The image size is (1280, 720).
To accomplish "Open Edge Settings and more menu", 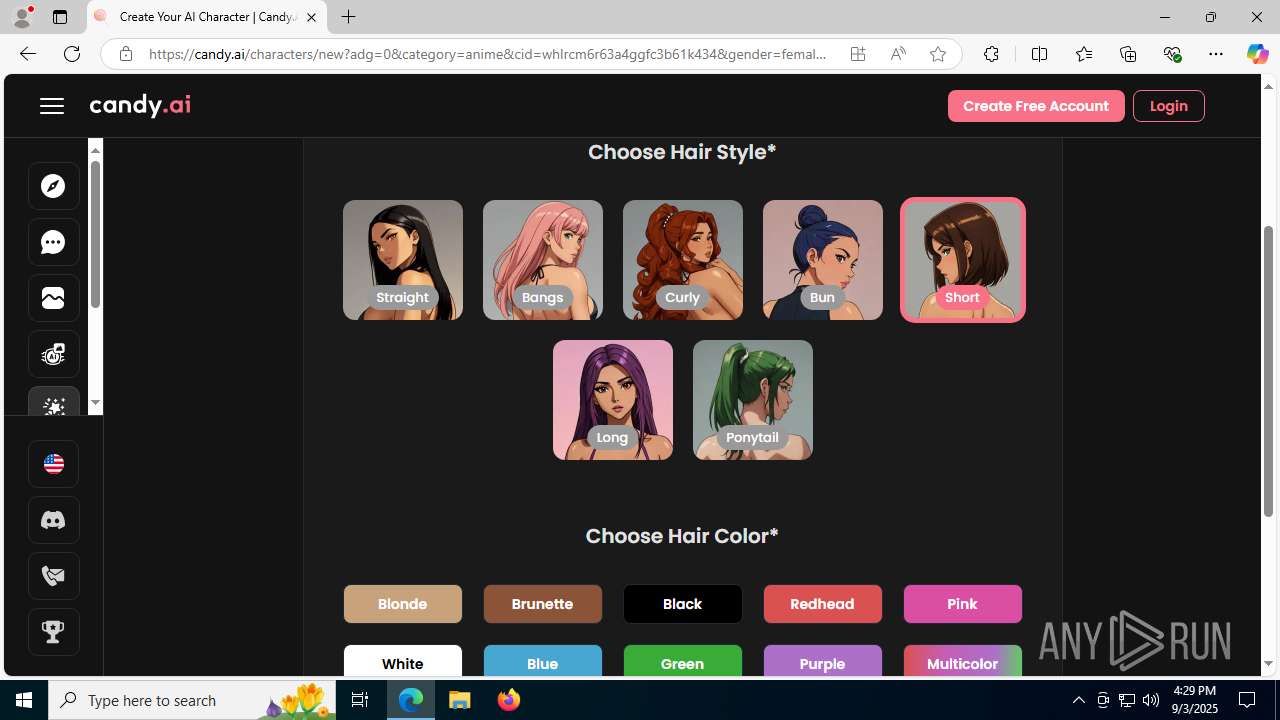I will pyautogui.click(x=1216, y=54).
